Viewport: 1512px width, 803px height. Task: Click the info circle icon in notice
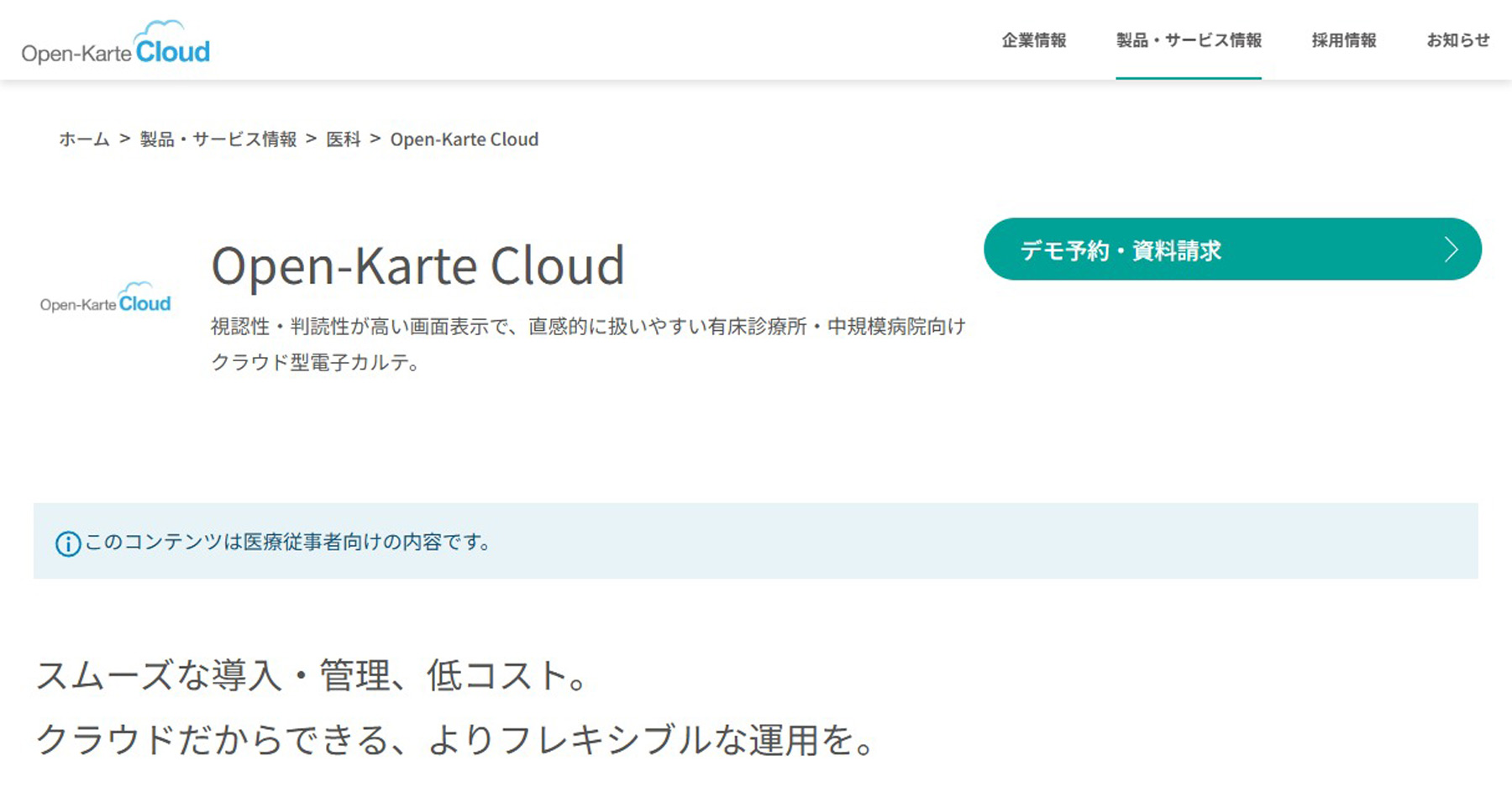(x=68, y=544)
